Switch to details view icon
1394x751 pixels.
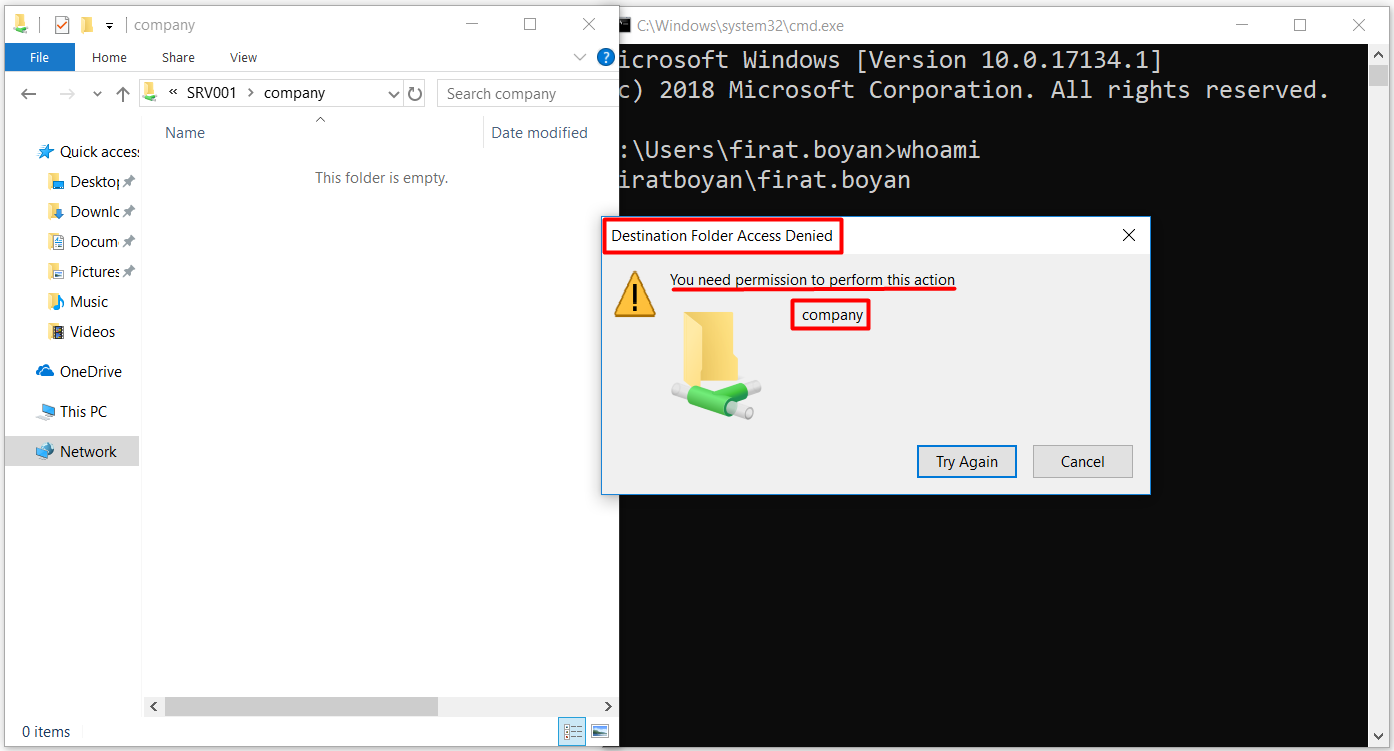pos(573,732)
